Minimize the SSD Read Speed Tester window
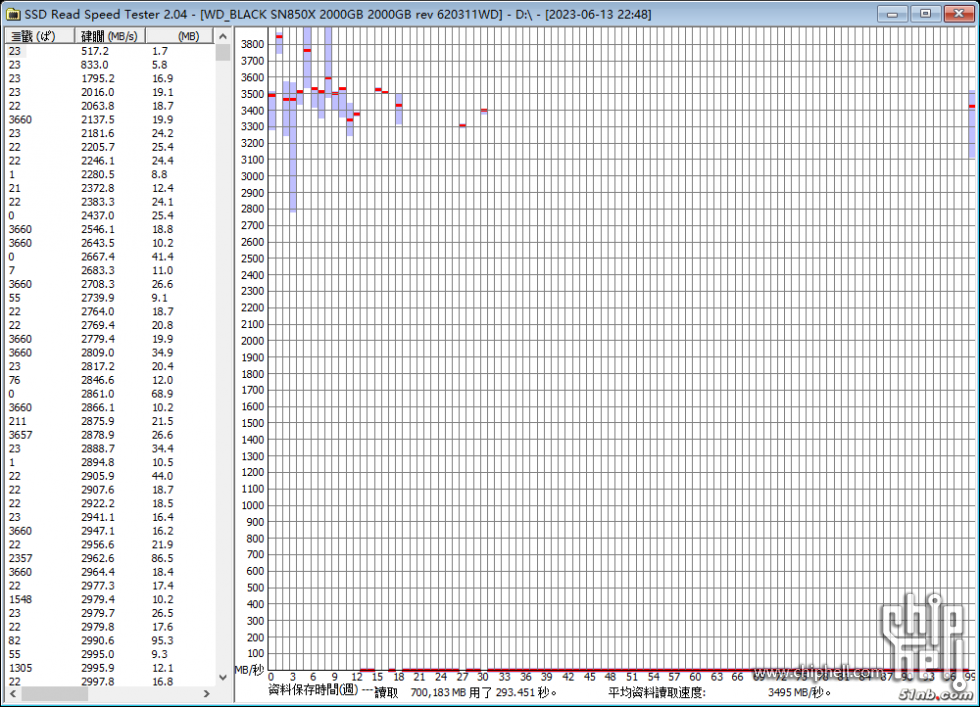 click(892, 14)
